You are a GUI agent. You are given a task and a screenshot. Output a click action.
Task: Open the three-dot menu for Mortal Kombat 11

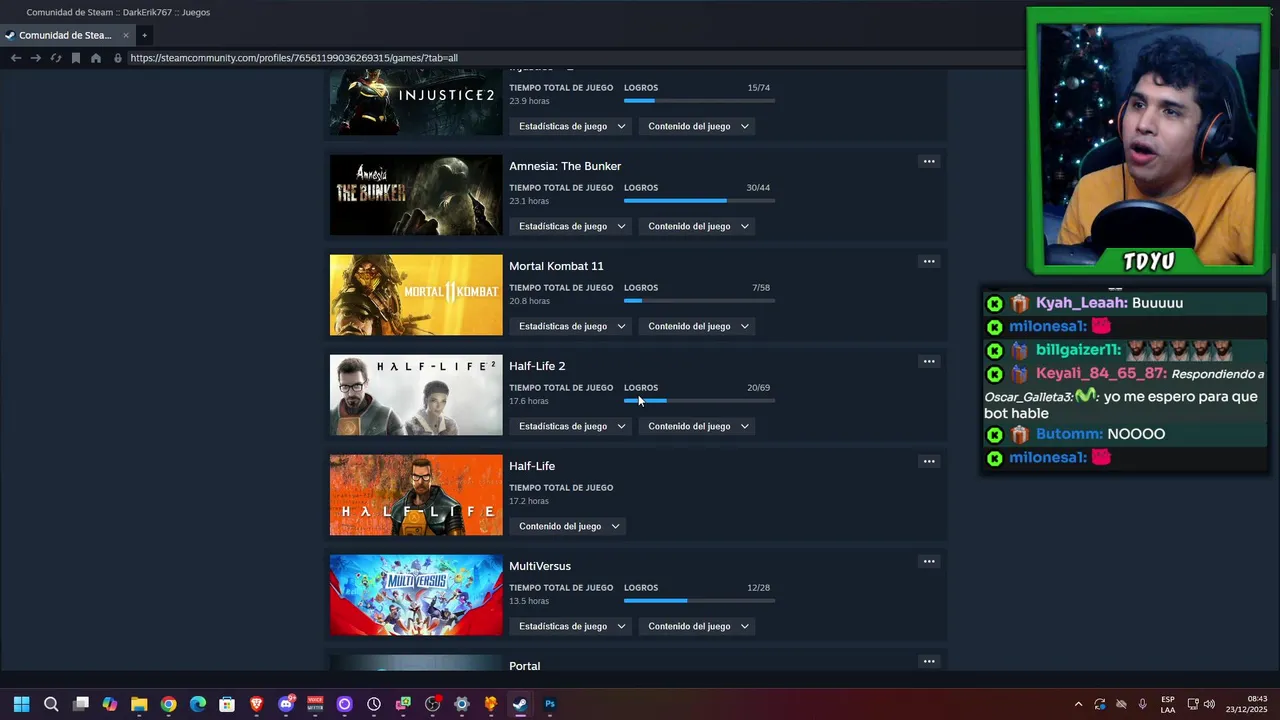pos(929,261)
